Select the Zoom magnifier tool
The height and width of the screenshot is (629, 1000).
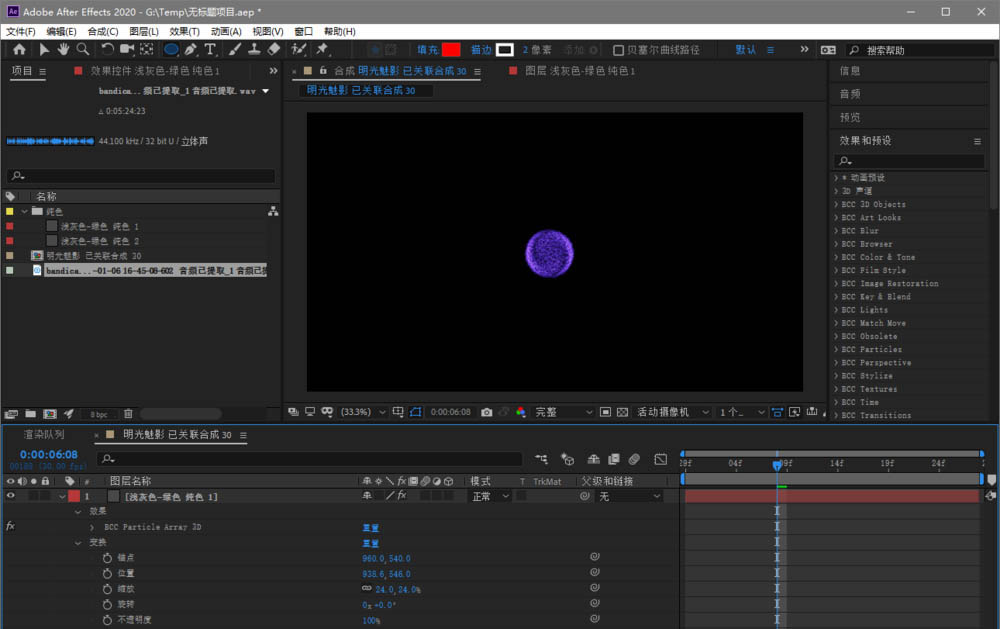pyautogui.click(x=83, y=49)
